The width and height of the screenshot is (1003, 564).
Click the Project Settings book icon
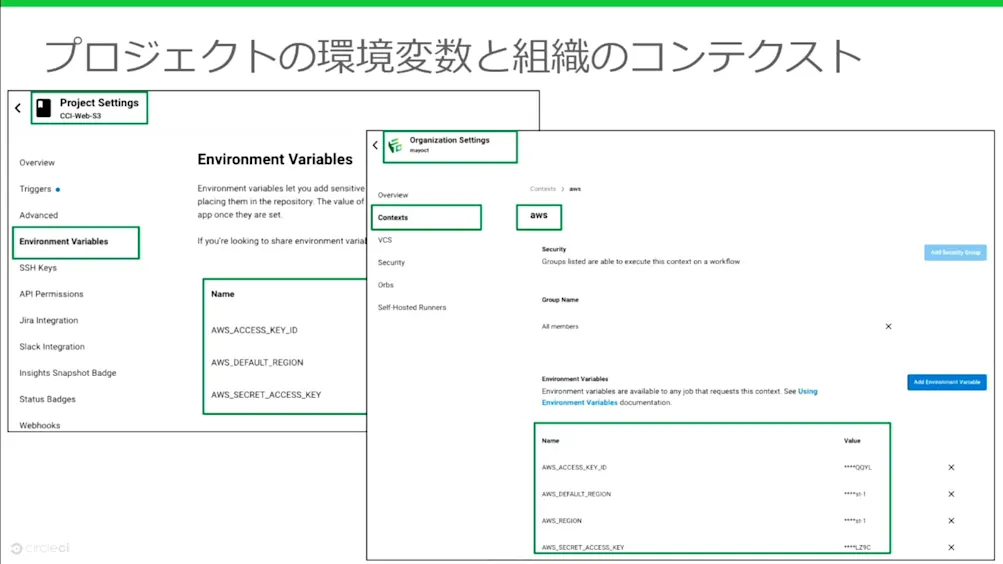pyautogui.click(x=43, y=108)
